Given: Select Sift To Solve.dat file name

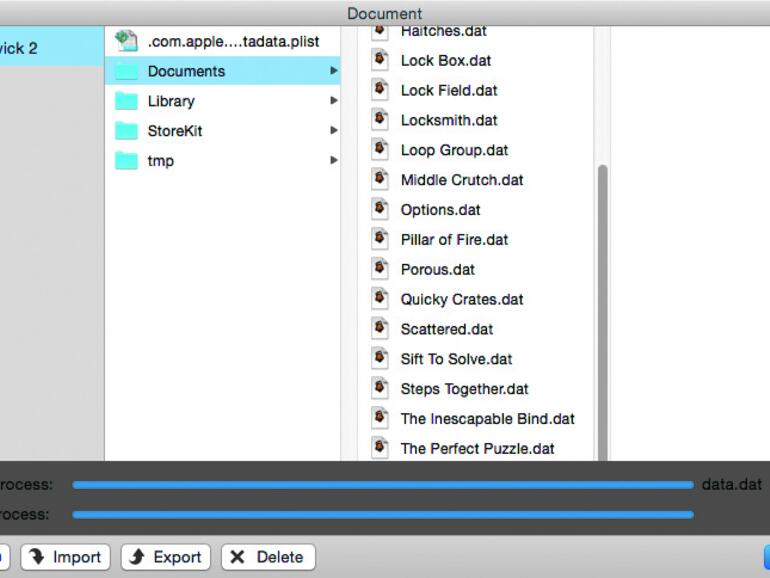Looking at the screenshot, I should click(x=456, y=359).
